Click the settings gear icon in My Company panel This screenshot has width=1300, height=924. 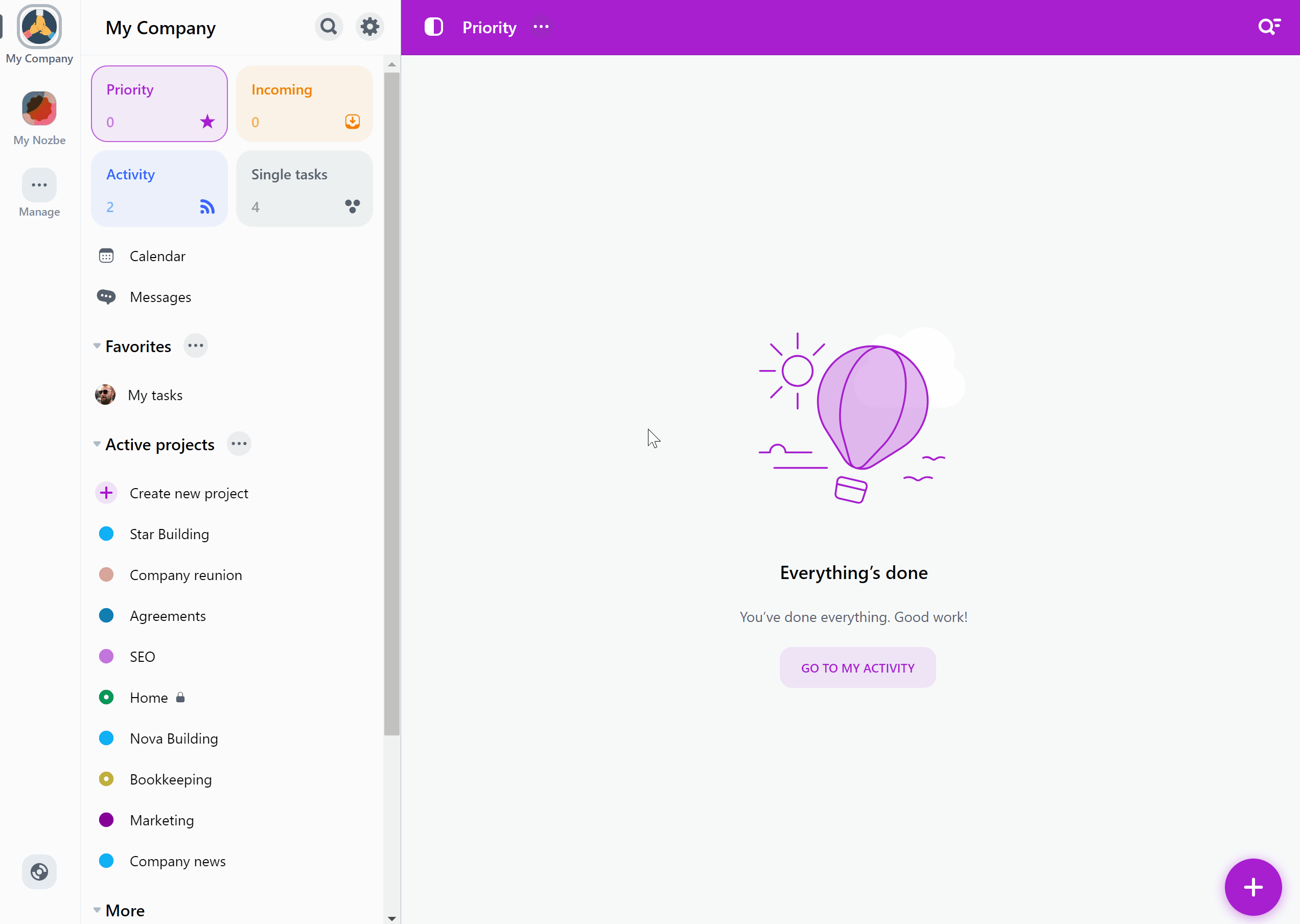click(x=370, y=27)
